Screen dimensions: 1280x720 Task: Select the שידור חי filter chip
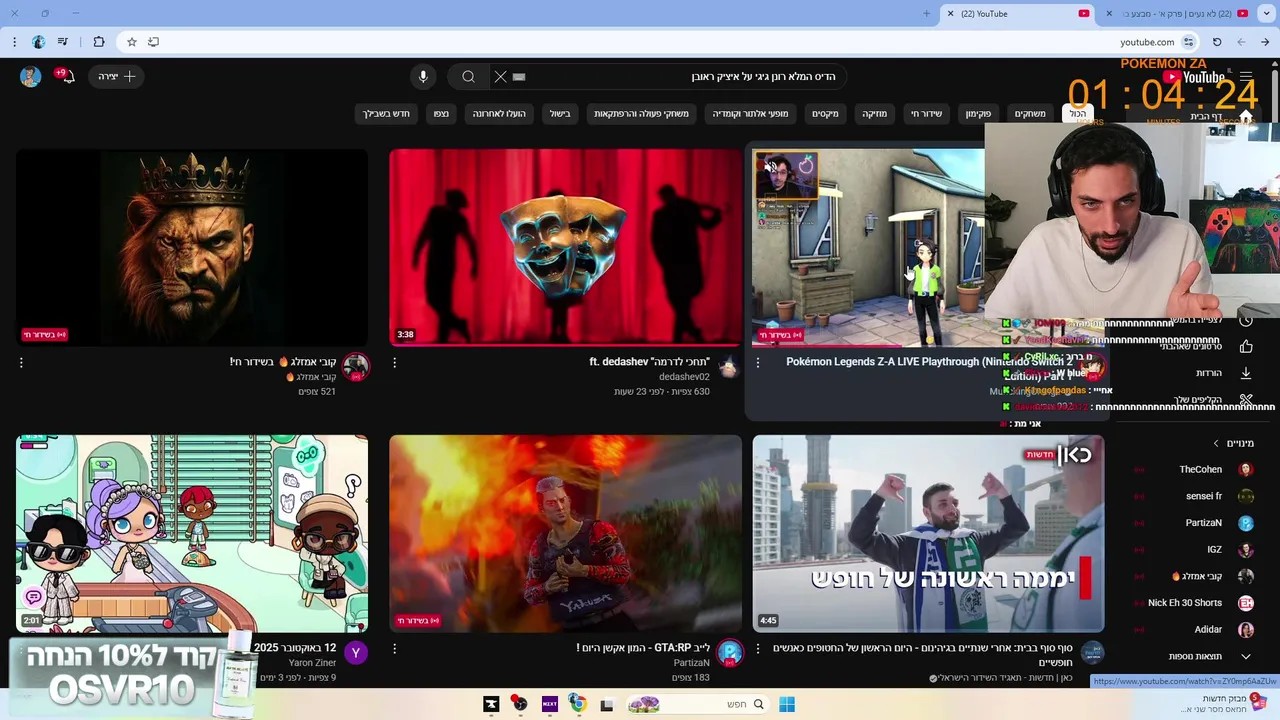coord(926,114)
